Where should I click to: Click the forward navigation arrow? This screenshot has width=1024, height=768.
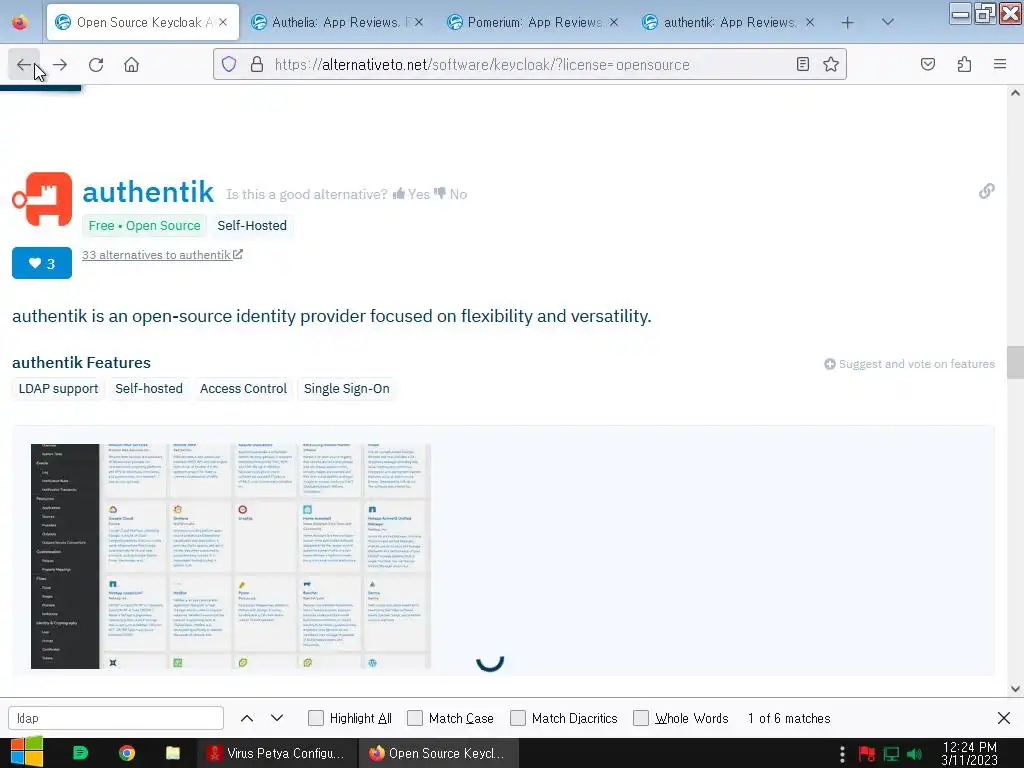[60, 65]
